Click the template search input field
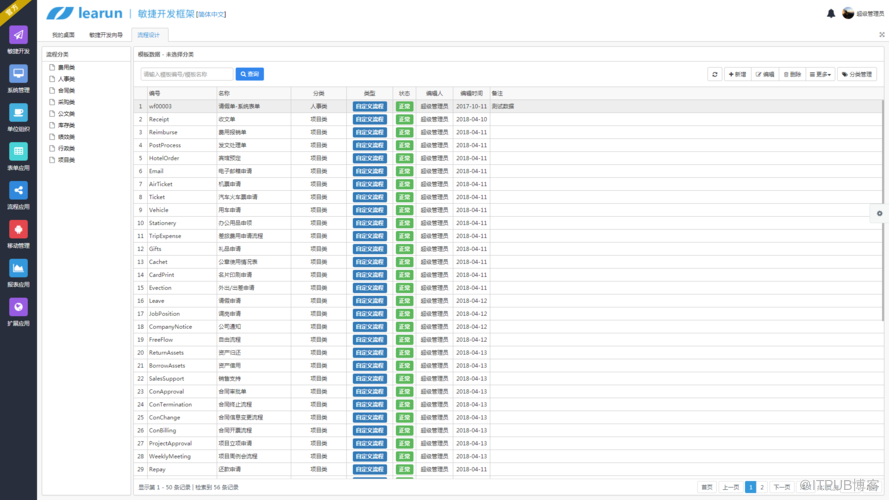This screenshot has height=500, width=889. [x=187, y=74]
